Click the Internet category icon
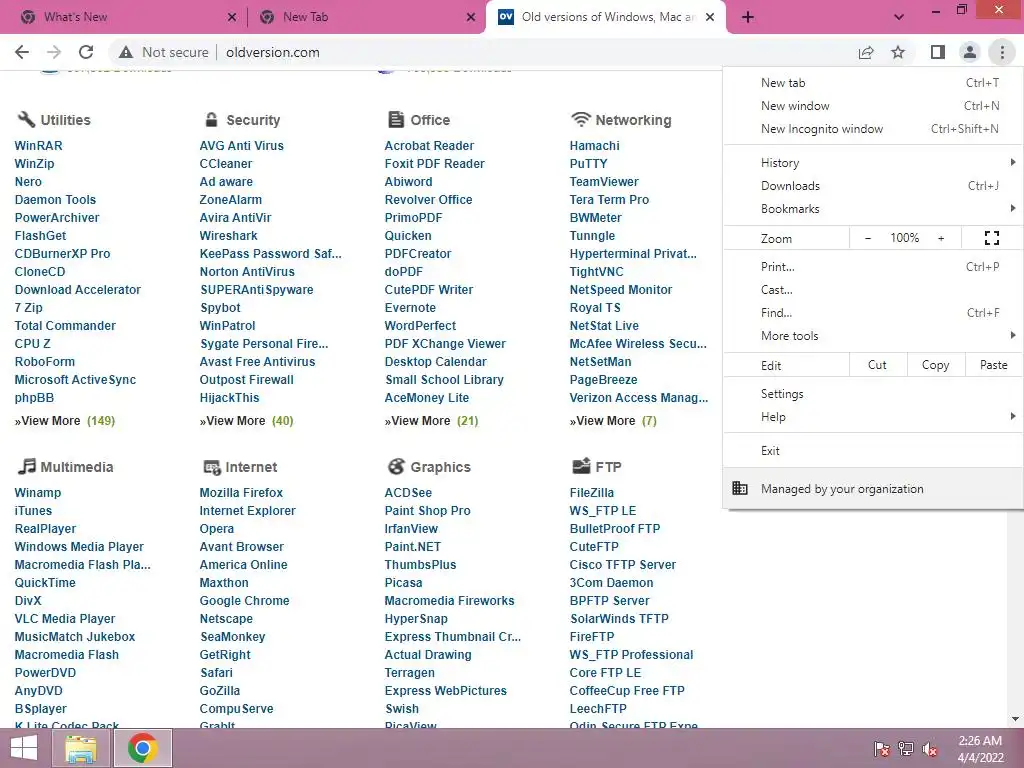The image size is (1024, 768). [212, 467]
